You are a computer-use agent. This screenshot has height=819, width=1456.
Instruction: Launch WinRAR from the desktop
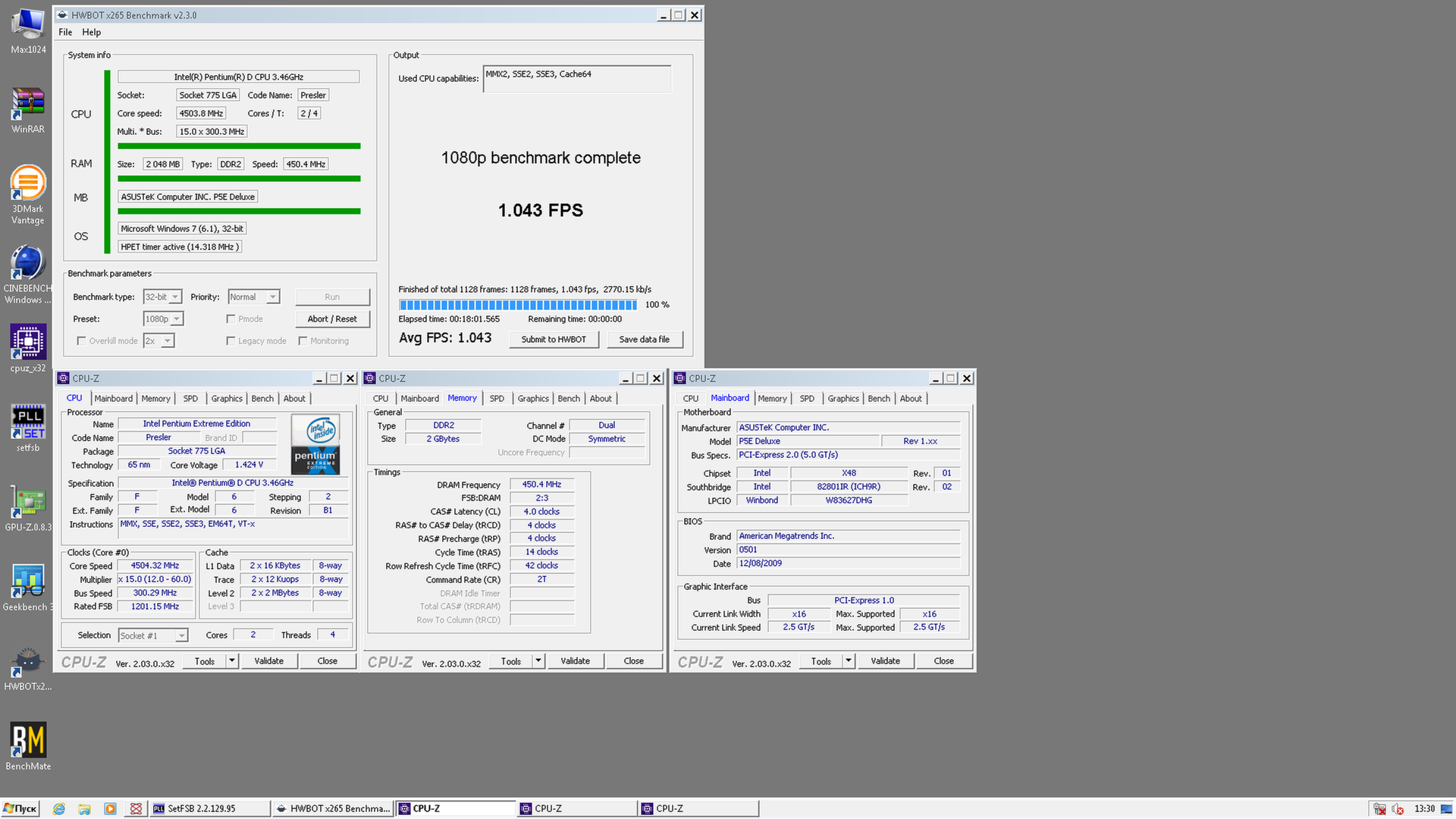(x=28, y=110)
